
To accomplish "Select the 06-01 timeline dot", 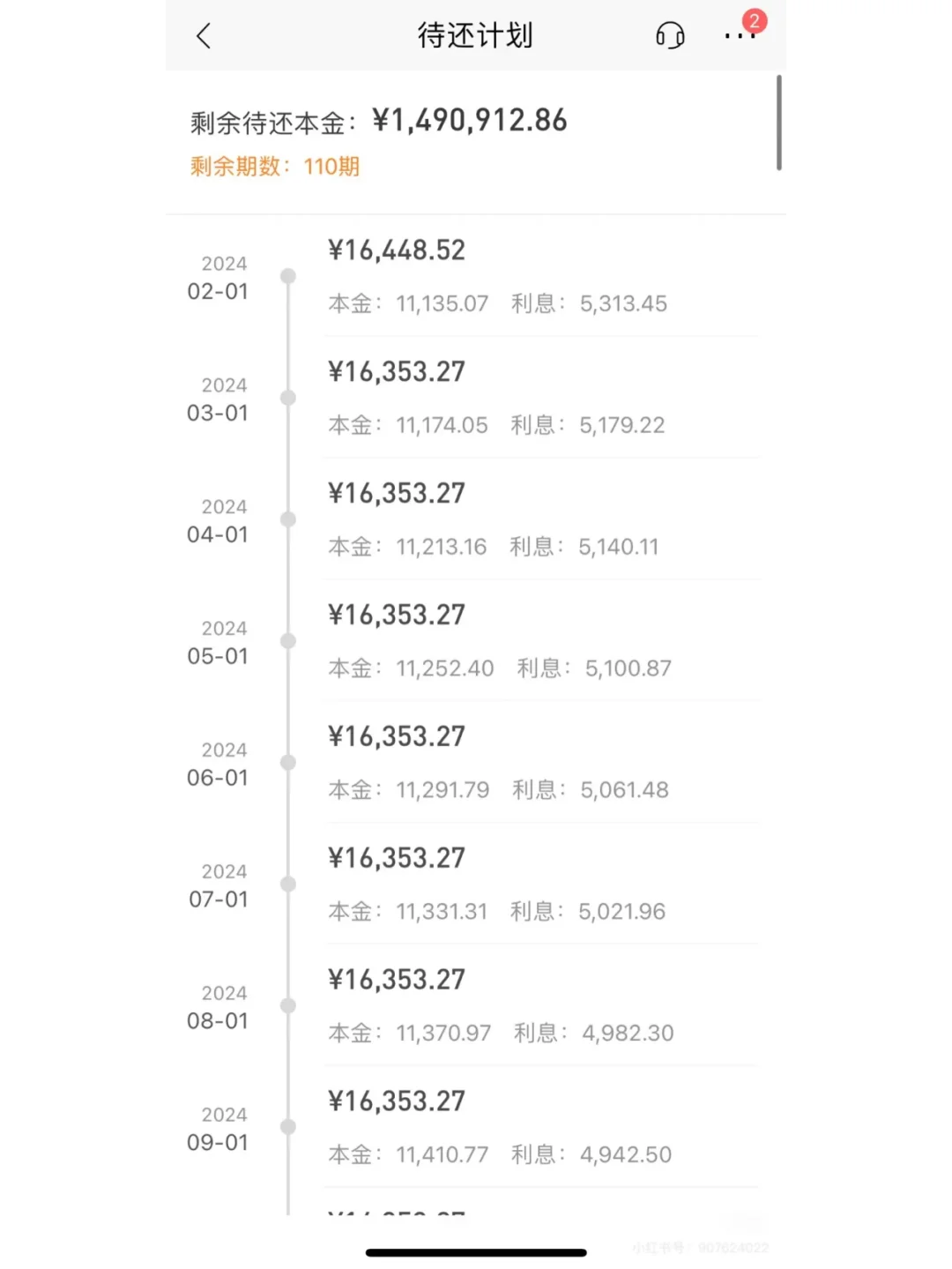I will pos(288,763).
